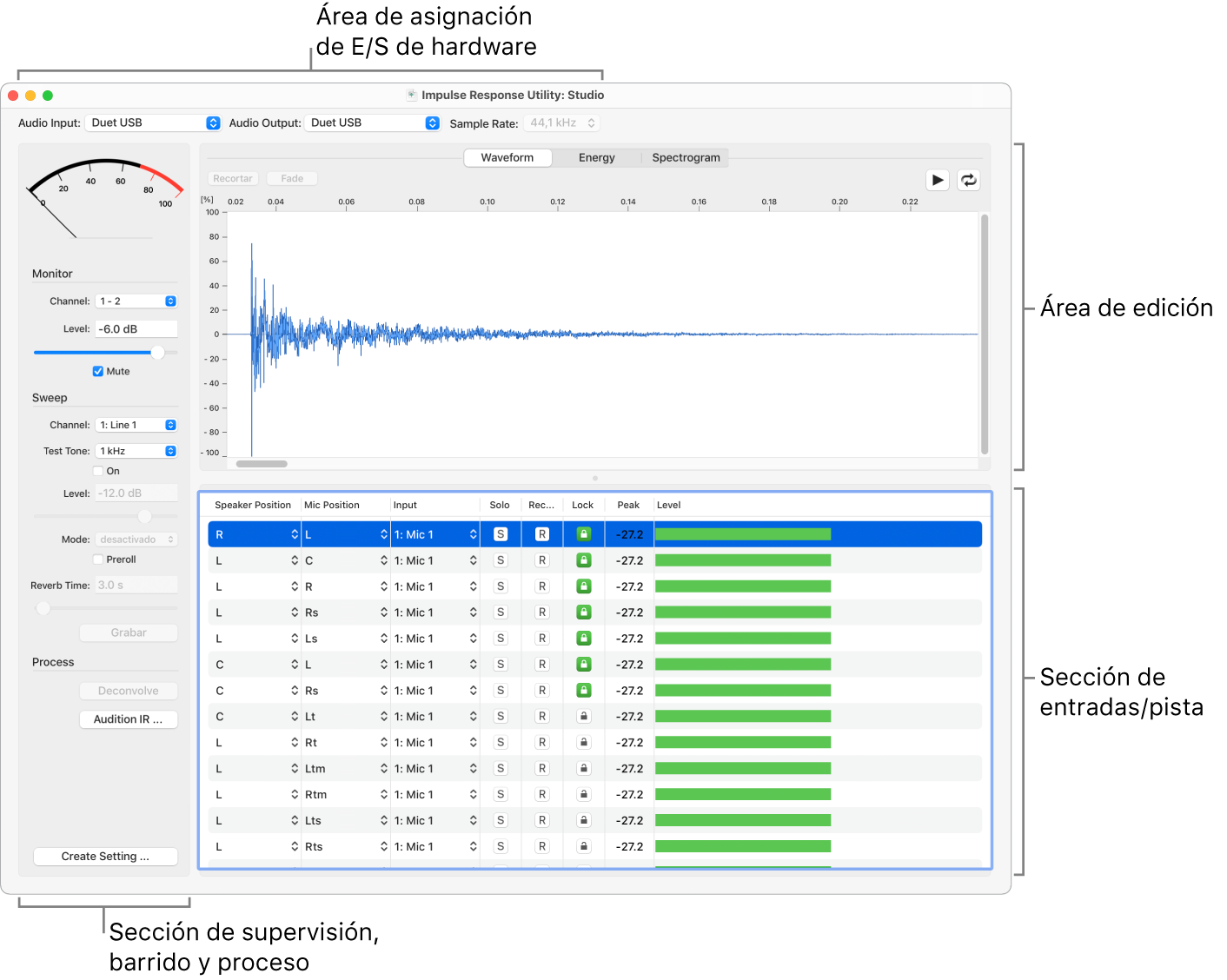The height and width of the screenshot is (980, 1227).
Task: Click the Mic Position column header
Action: pyautogui.click(x=332, y=505)
